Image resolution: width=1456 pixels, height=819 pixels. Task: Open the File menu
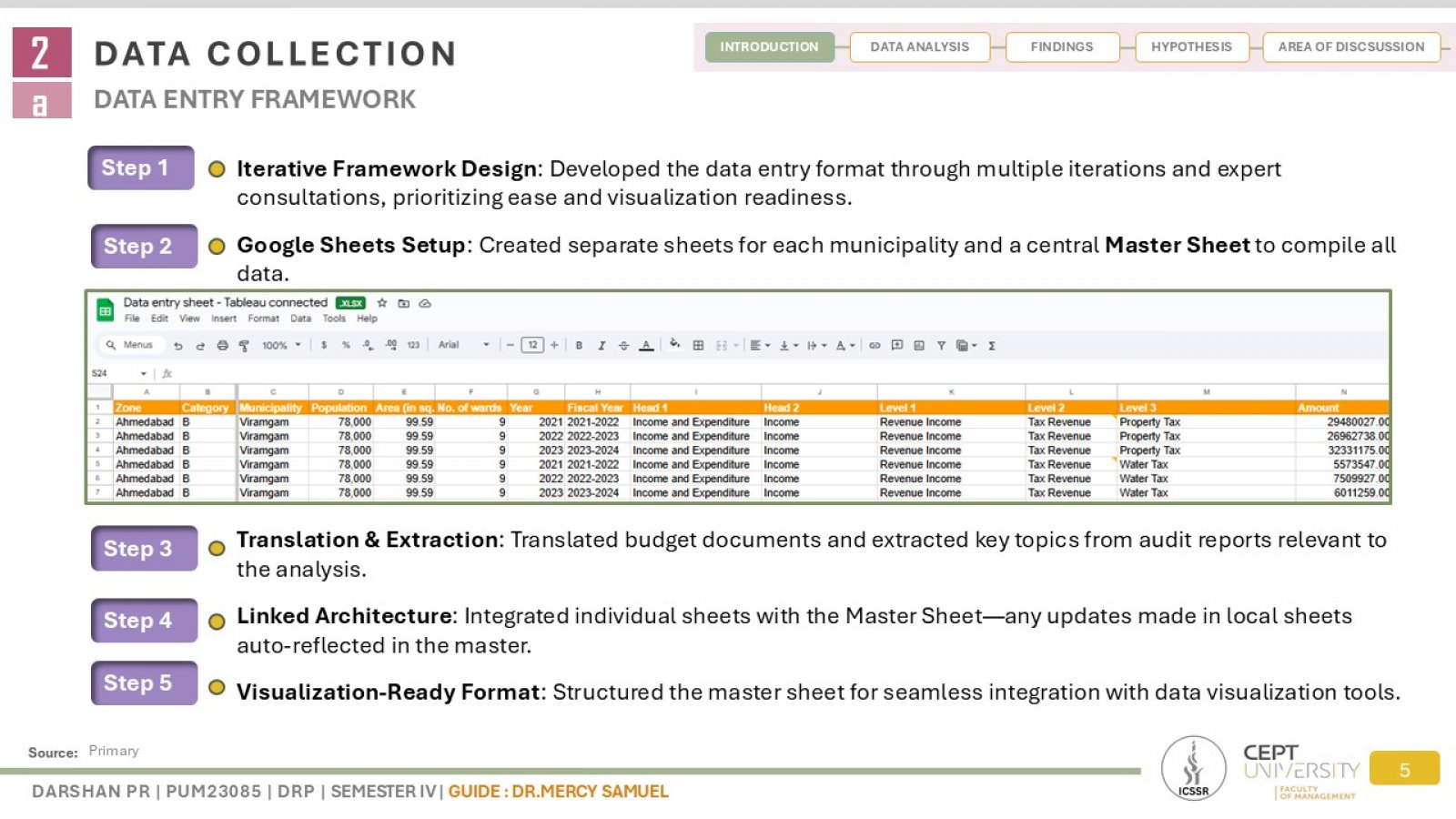tap(132, 318)
